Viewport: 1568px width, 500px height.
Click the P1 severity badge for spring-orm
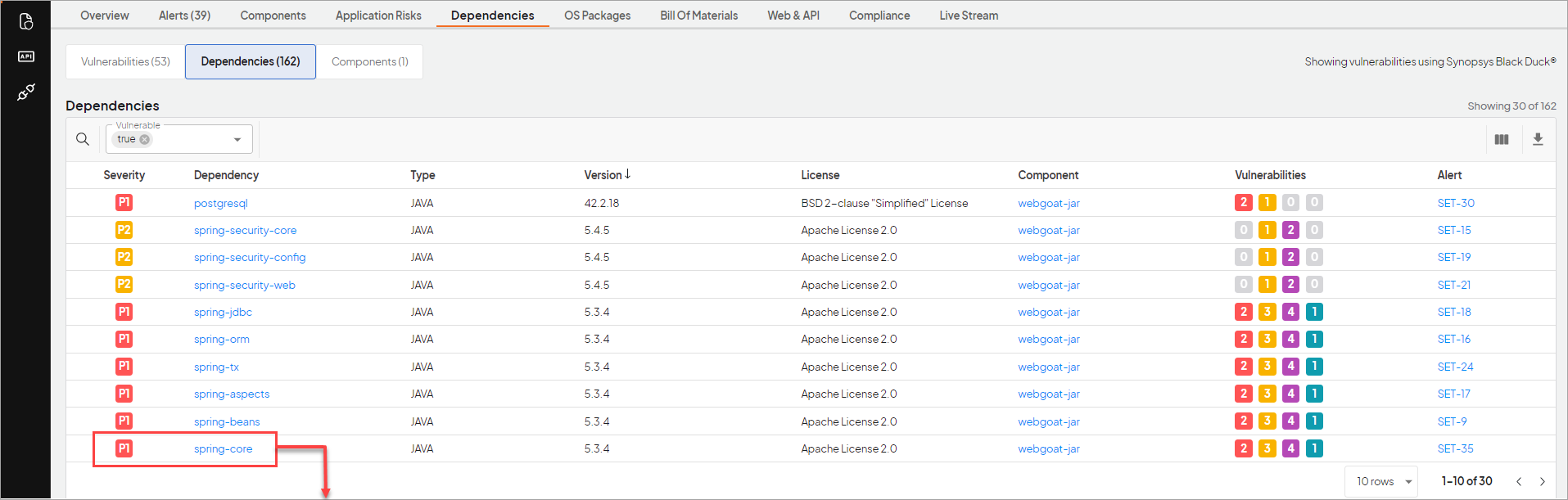(124, 339)
